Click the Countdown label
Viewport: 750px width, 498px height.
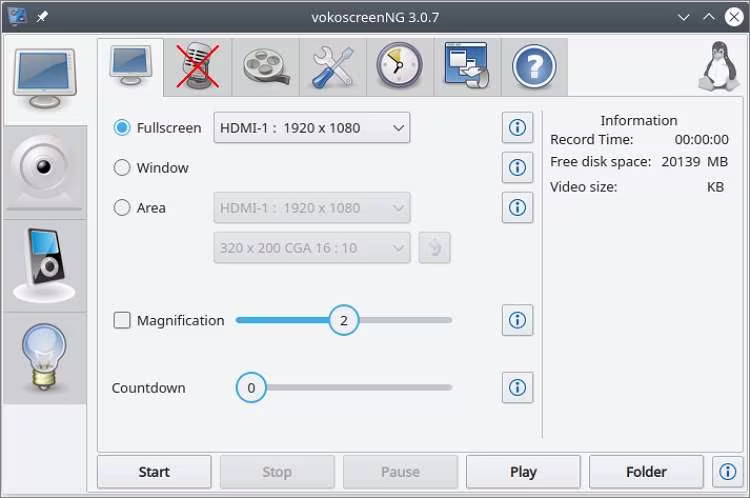(x=148, y=388)
